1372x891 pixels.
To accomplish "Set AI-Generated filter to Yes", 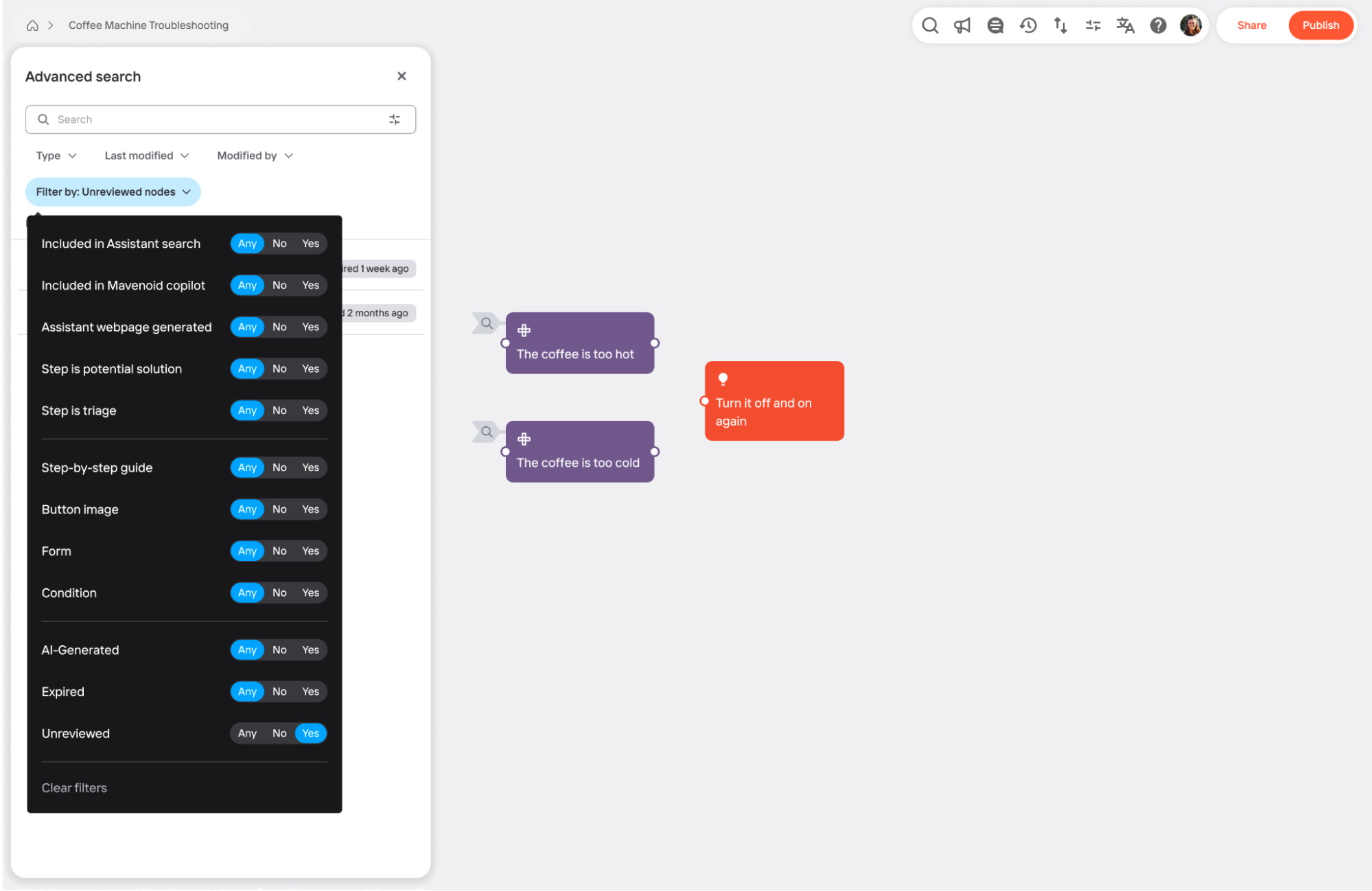I will click(311, 650).
